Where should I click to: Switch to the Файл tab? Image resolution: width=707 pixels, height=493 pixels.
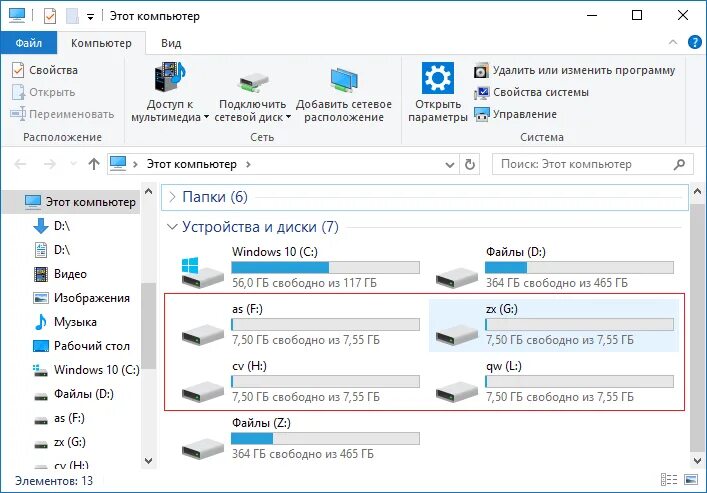[28, 43]
